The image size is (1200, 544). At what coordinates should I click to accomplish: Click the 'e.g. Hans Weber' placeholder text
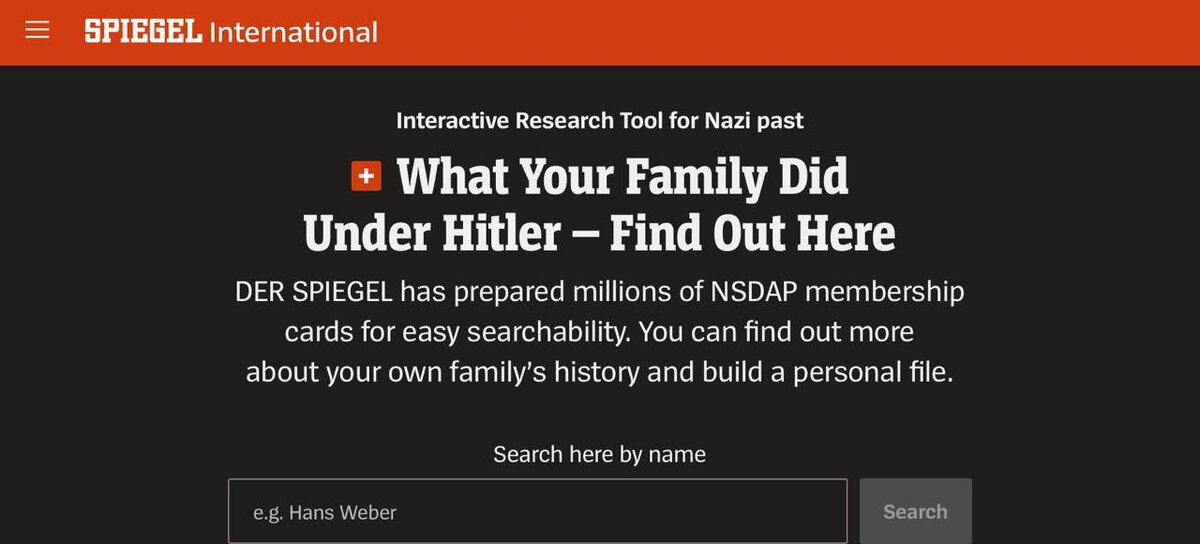(x=325, y=513)
